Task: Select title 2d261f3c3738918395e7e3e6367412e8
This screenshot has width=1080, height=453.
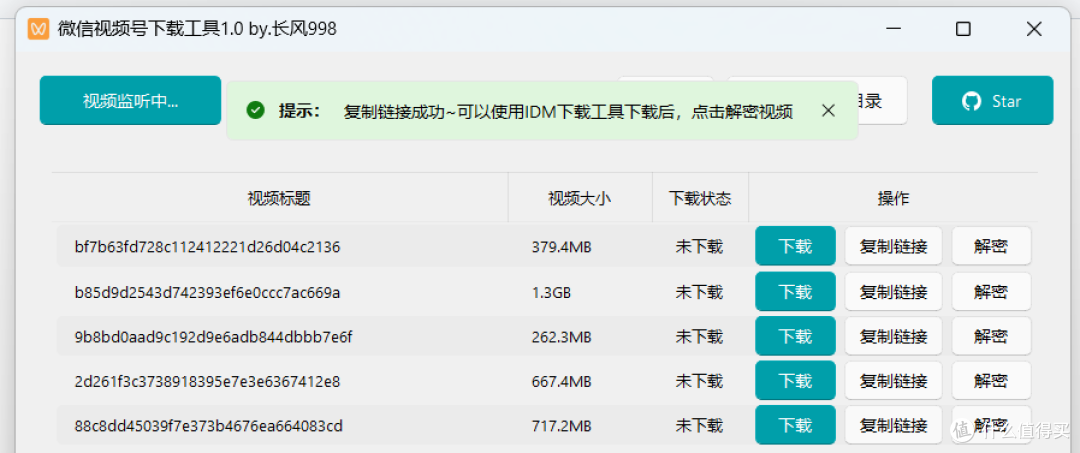Action: tap(207, 381)
